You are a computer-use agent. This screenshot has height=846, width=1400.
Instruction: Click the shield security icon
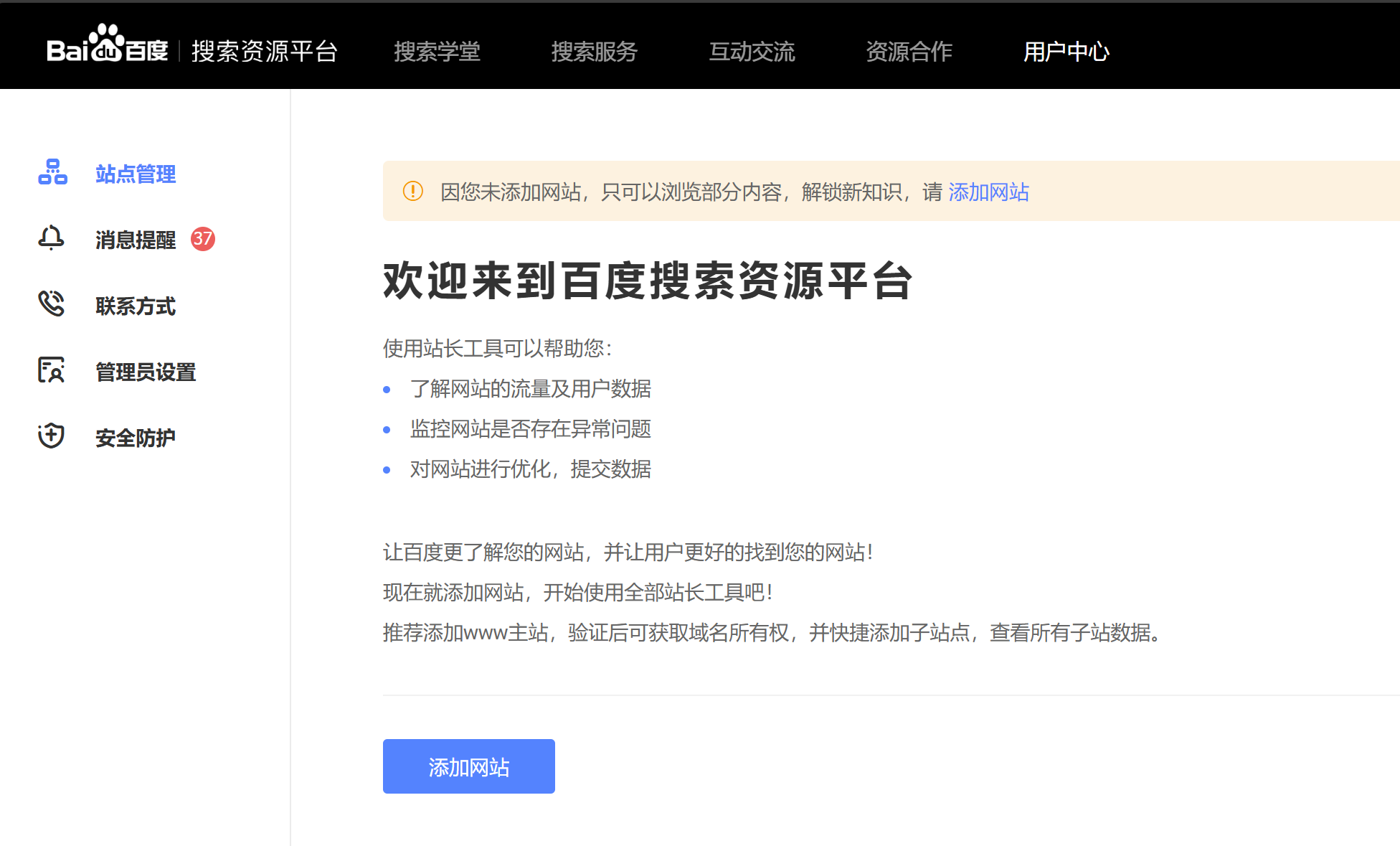(x=52, y=436)
